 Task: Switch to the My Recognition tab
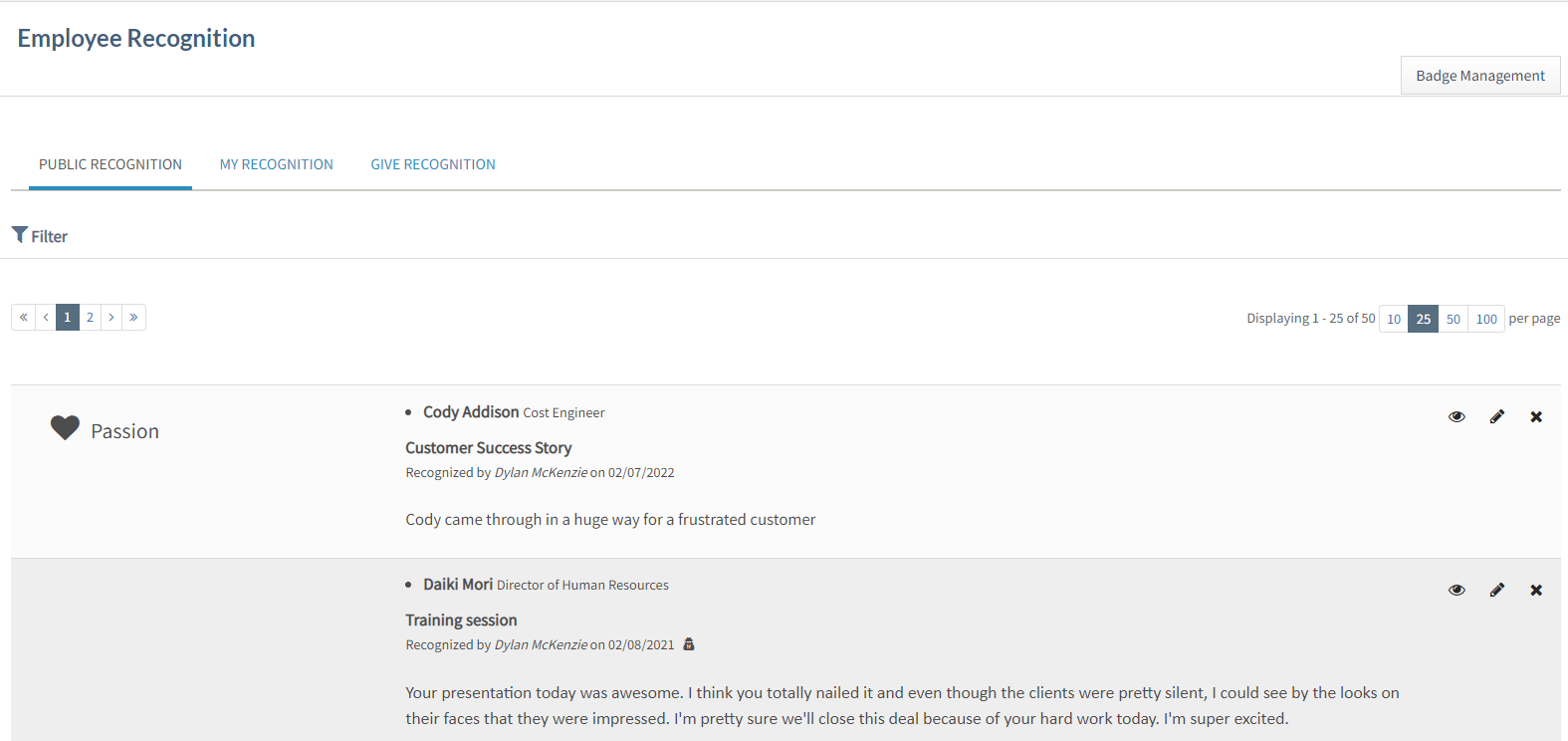[x=276, y=164]
